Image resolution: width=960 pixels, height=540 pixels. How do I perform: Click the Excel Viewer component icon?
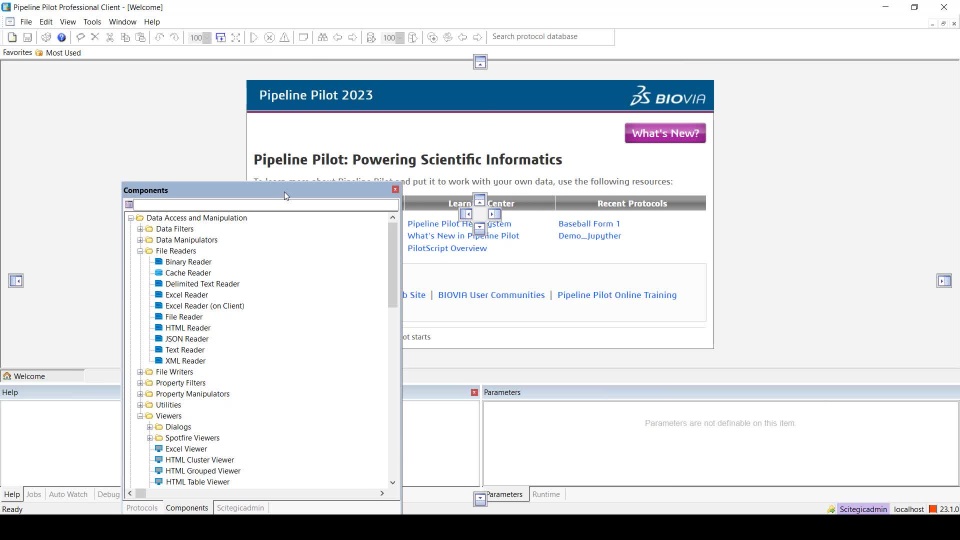pos(159,449)
